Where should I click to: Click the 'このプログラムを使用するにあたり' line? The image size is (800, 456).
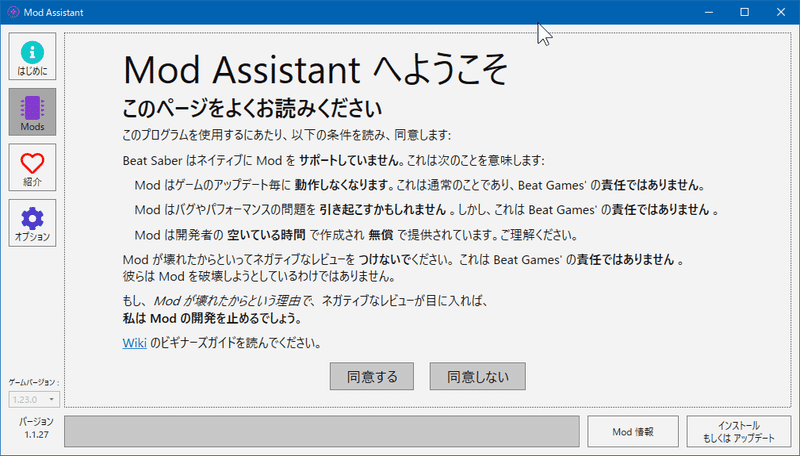pos(287,135)
